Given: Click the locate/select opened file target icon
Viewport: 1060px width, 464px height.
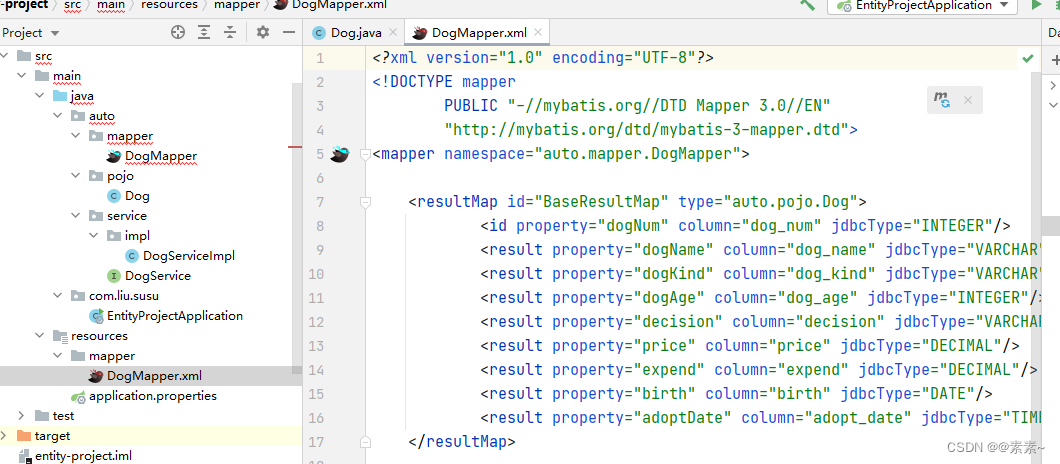Looking at the screenshot, I should pyautogui.click(x=178, y=32).
